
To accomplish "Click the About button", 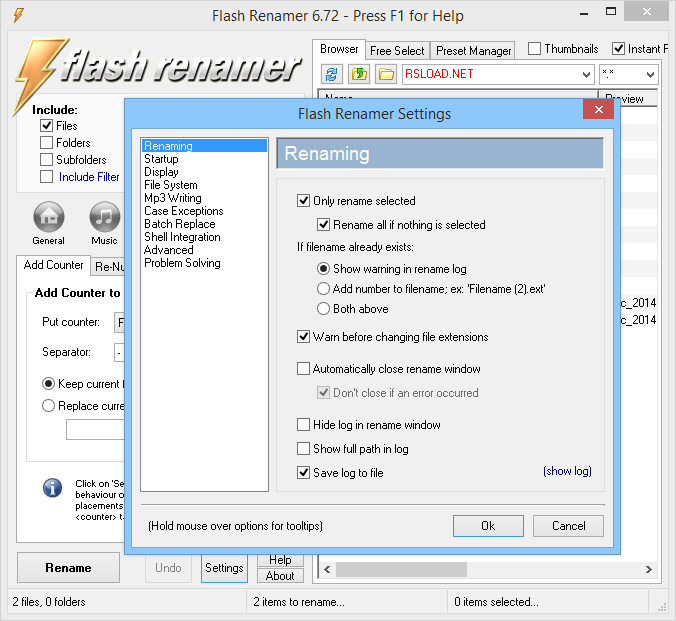I will (280, 576).
